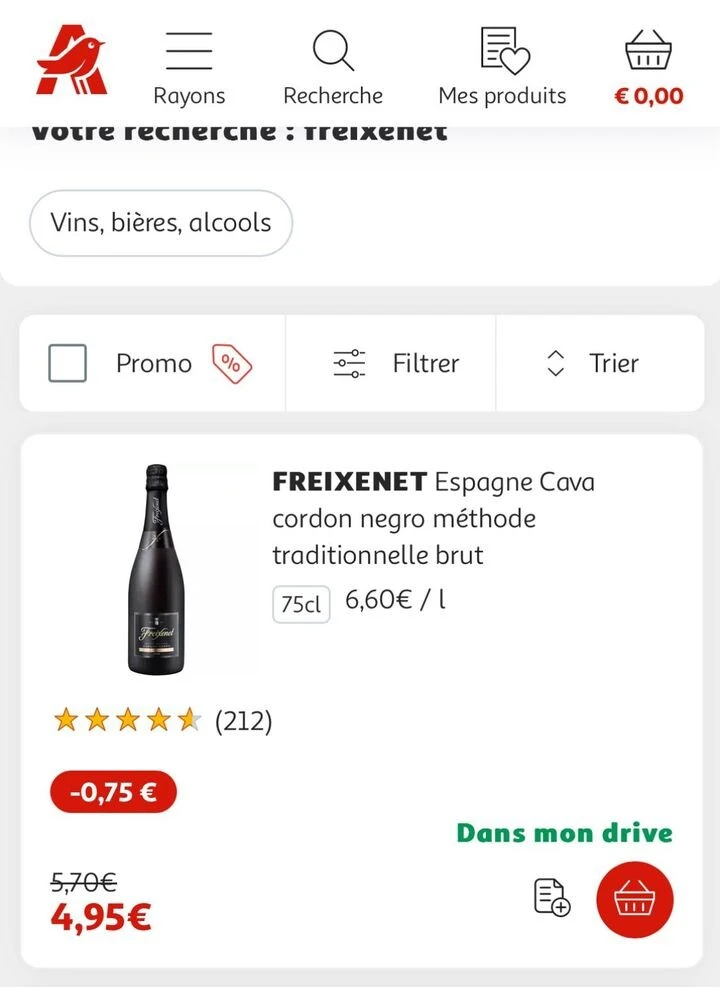
Task: Select the Vins, bières, alcools category chip
Action: tap(161, 223)
